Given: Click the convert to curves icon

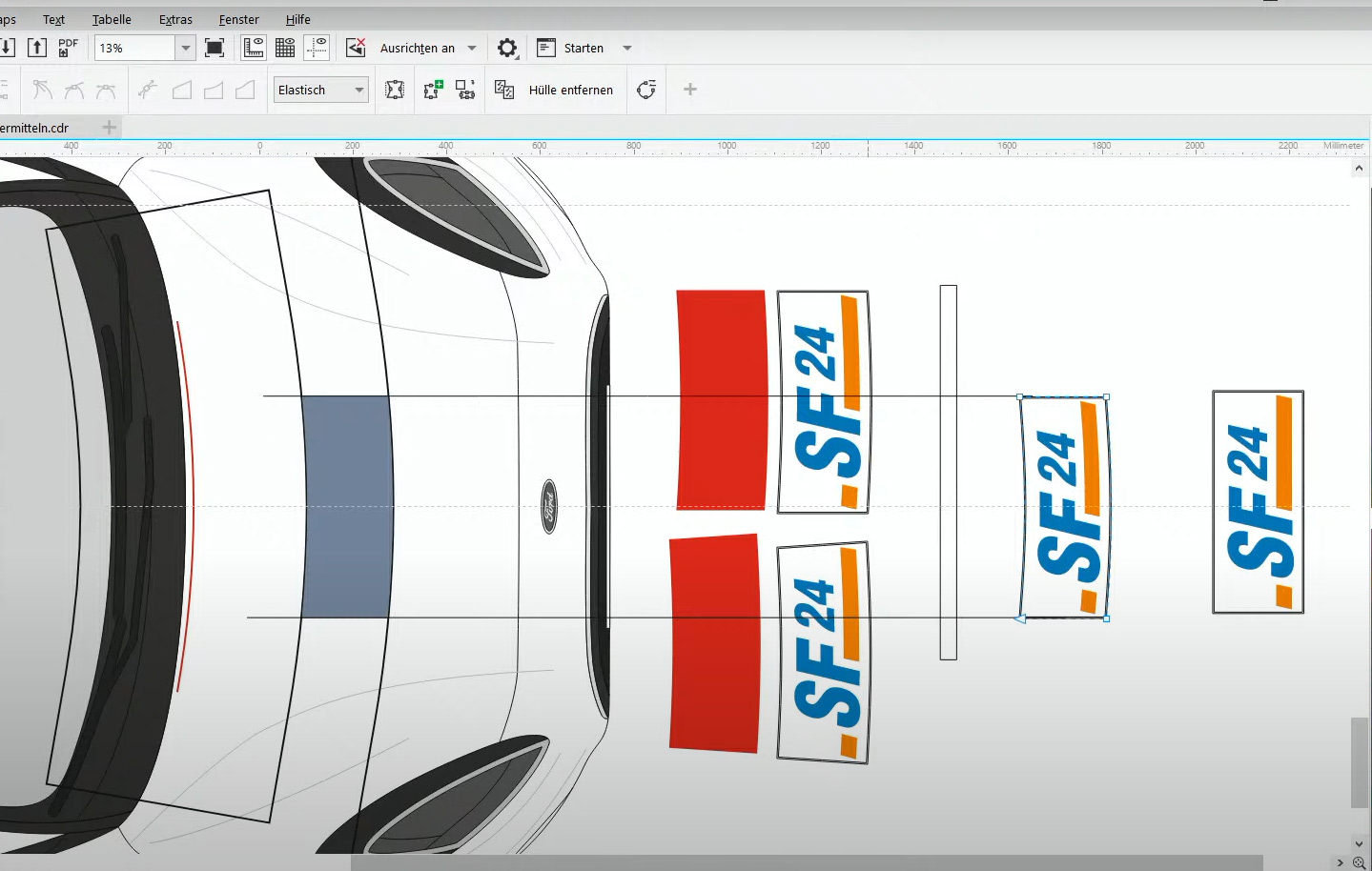Looking at the screenshot, I should click(x=646, y=90).
